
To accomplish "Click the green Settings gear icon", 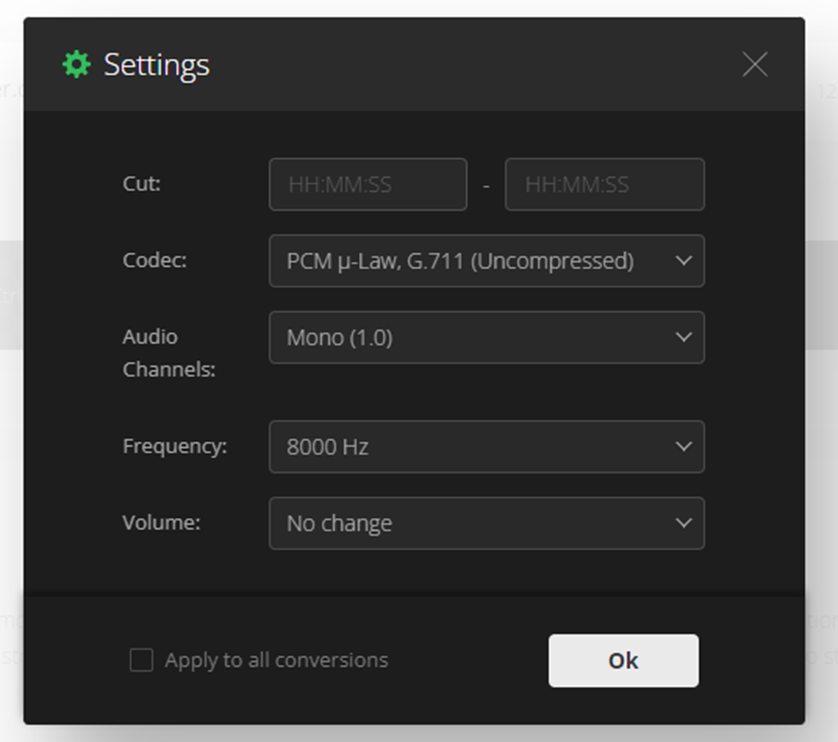I will (x=76, y=64).
